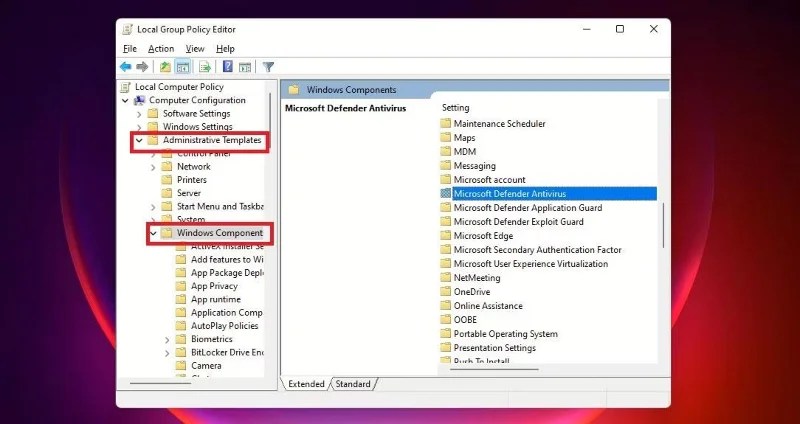The image size is (800, 424).
Task: Click the settings list vertical scrollbar
Action: [663, 225]
